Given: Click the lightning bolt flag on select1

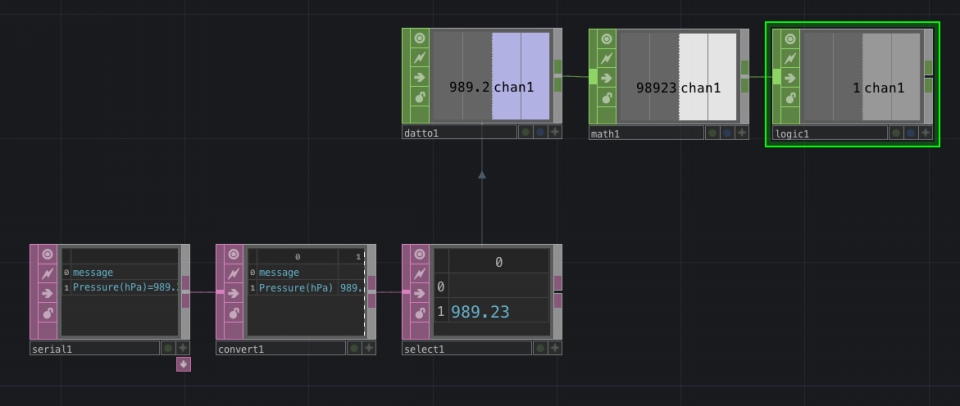Looking at the screenshot, I should 419,274.
